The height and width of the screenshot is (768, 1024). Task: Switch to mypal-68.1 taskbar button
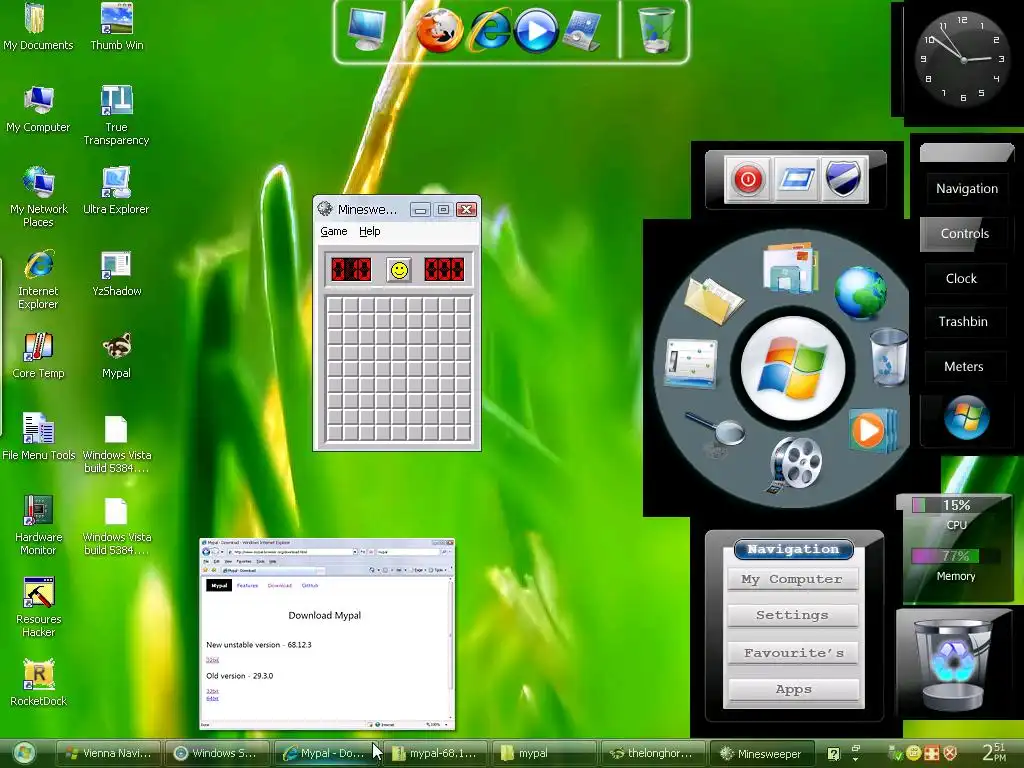point(436,753)
